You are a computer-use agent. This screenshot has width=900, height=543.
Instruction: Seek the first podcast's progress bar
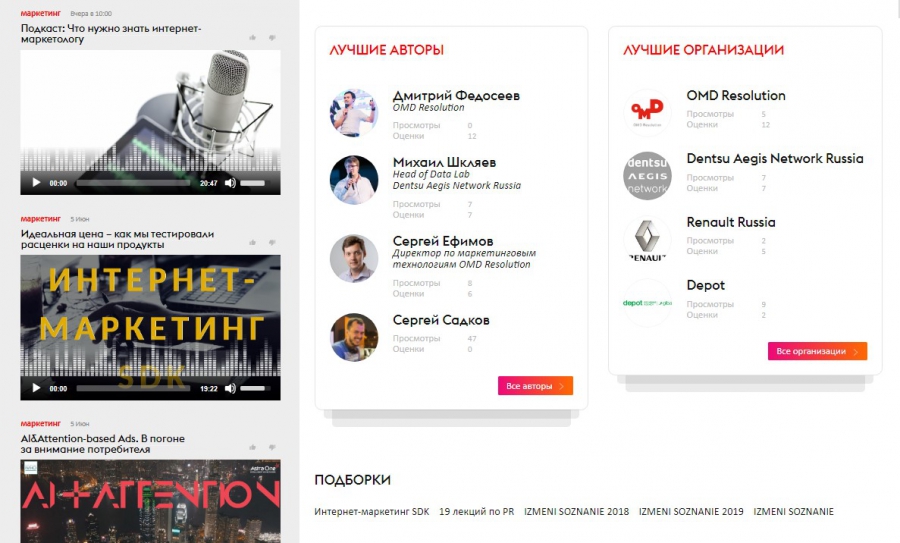point(133,183)
